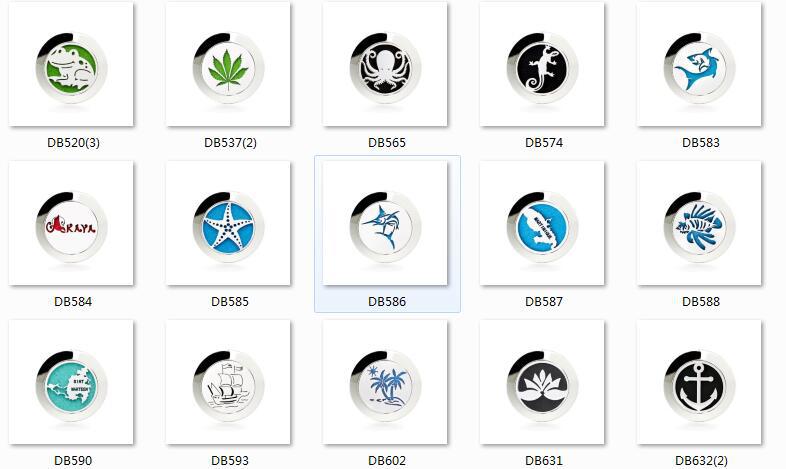Click the DB520(3) file name text

(x=73, y=143)
